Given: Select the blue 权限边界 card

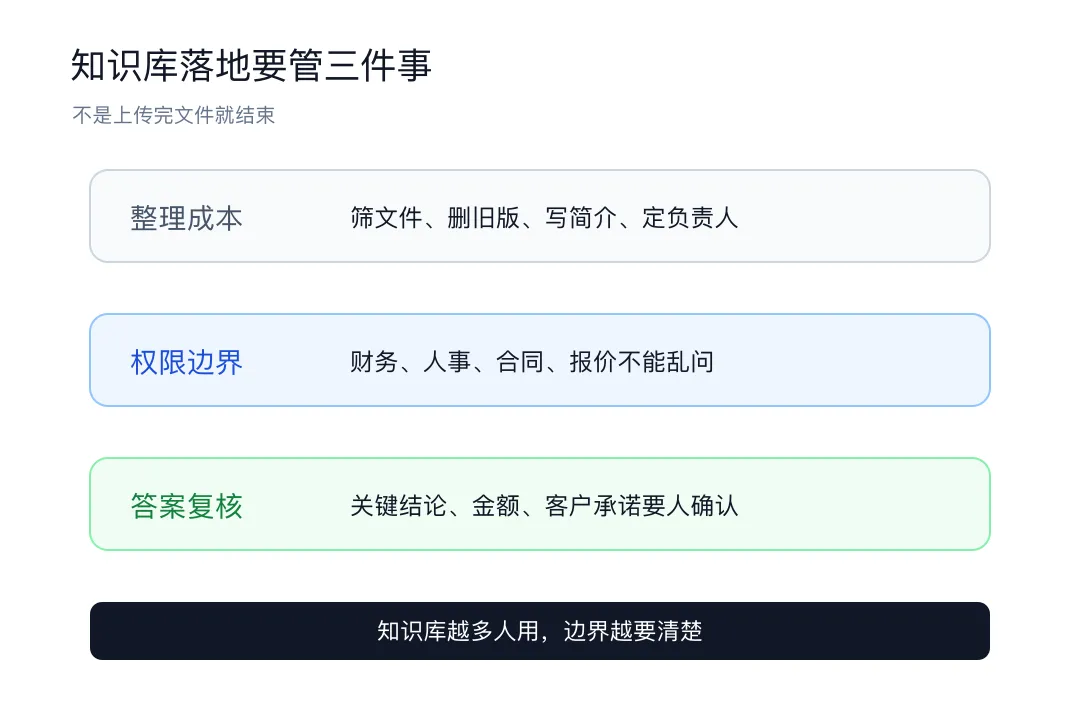Looking at the screenshot, I should [540, 360].
